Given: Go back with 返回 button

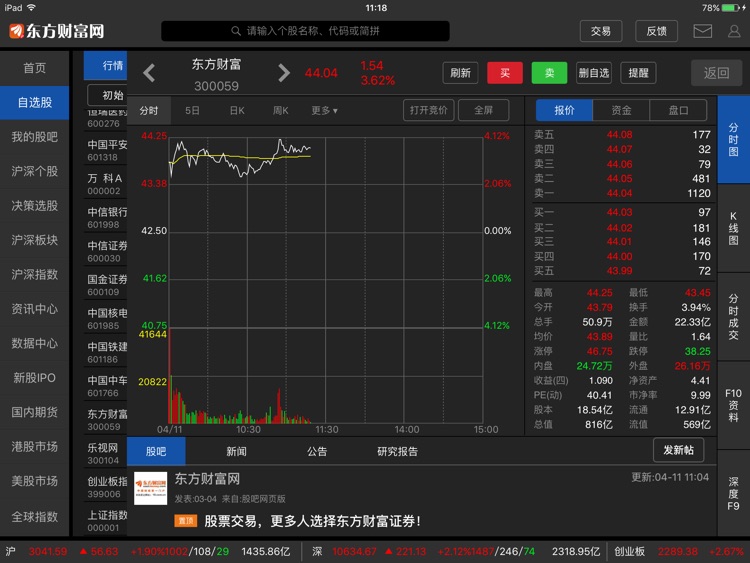Looking at the screenshot, I should (716, 73).
